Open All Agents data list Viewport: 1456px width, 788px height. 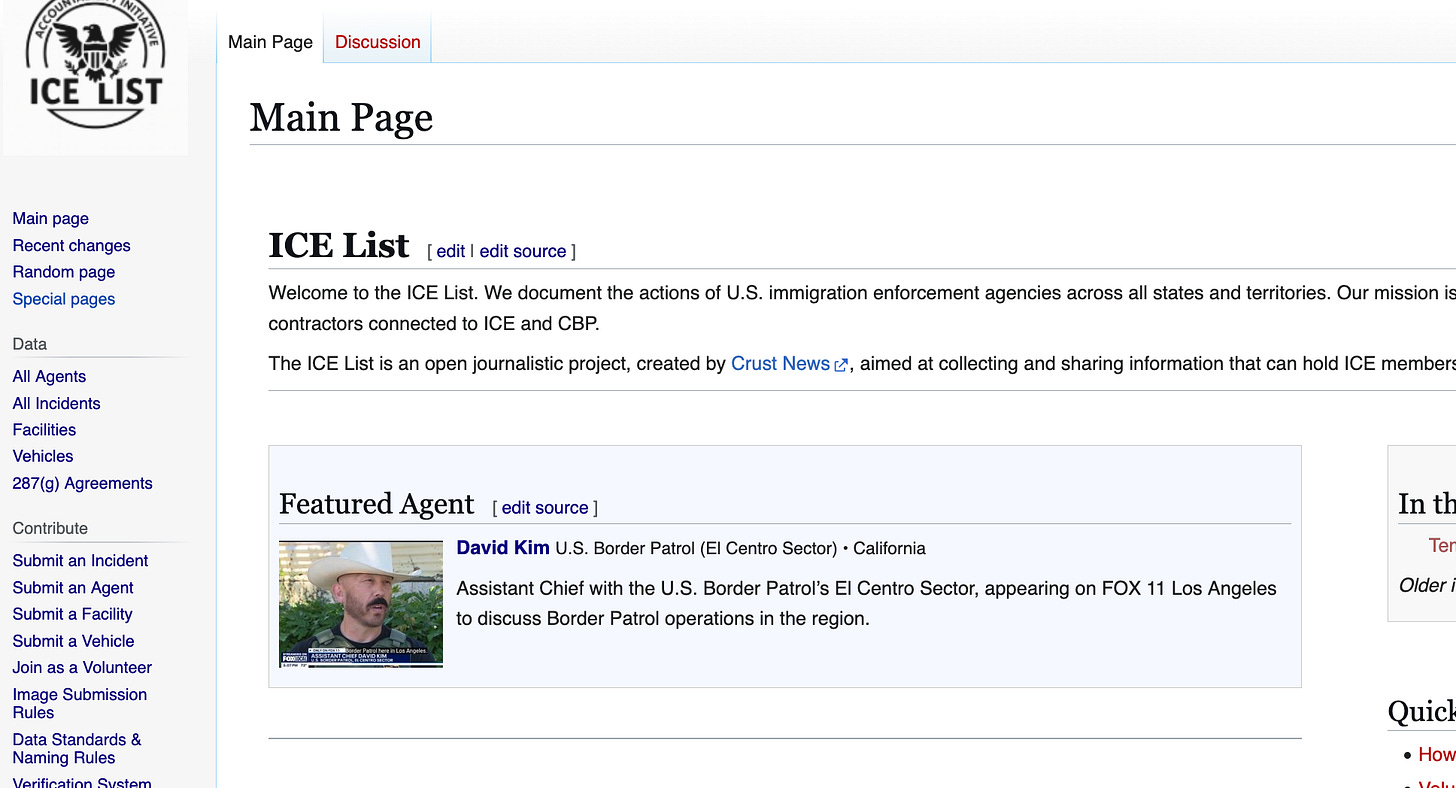pos(49,377)
